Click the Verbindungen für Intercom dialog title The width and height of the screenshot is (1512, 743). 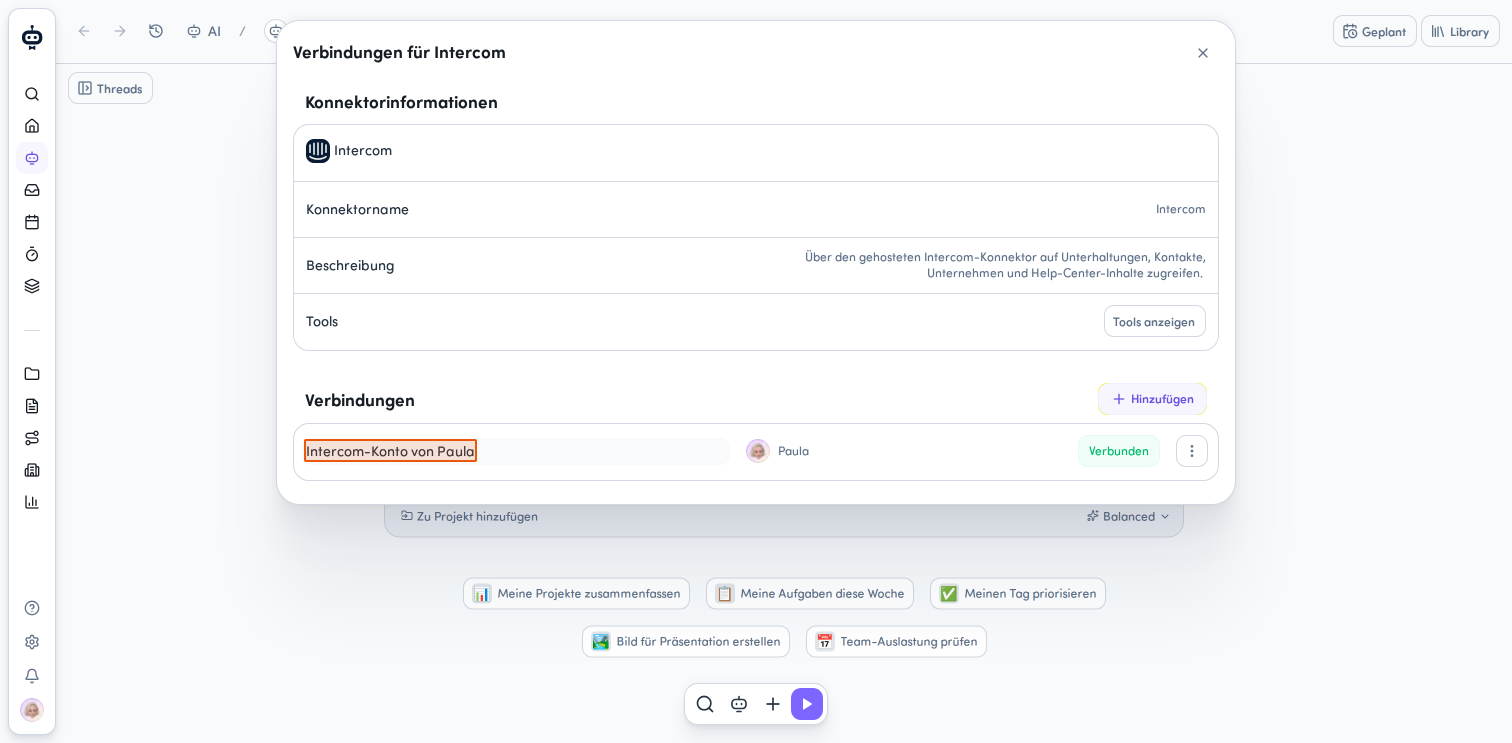point(399,52)
